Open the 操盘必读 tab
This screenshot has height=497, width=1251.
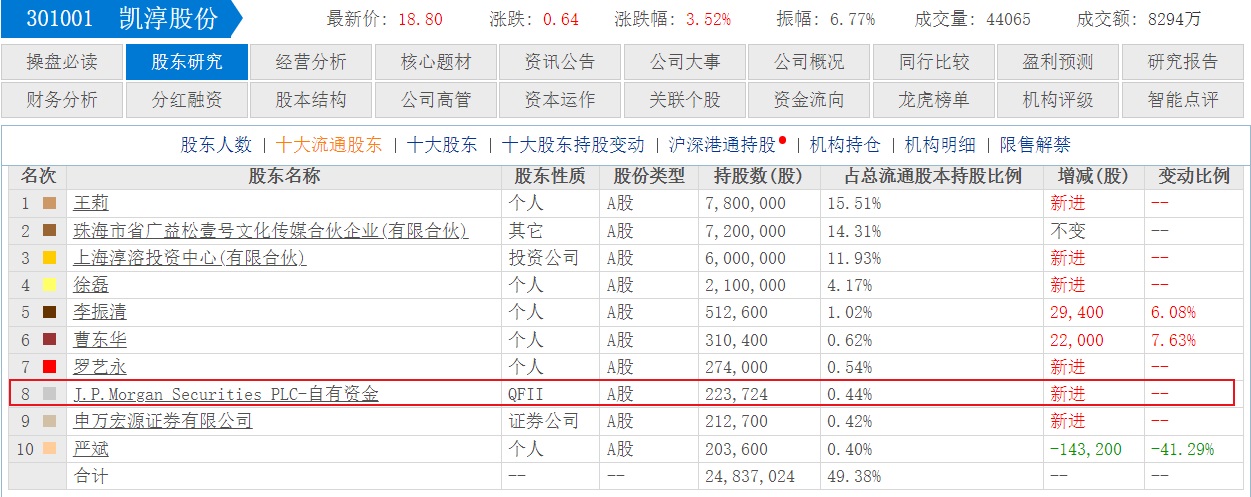[x=62, y=62]
